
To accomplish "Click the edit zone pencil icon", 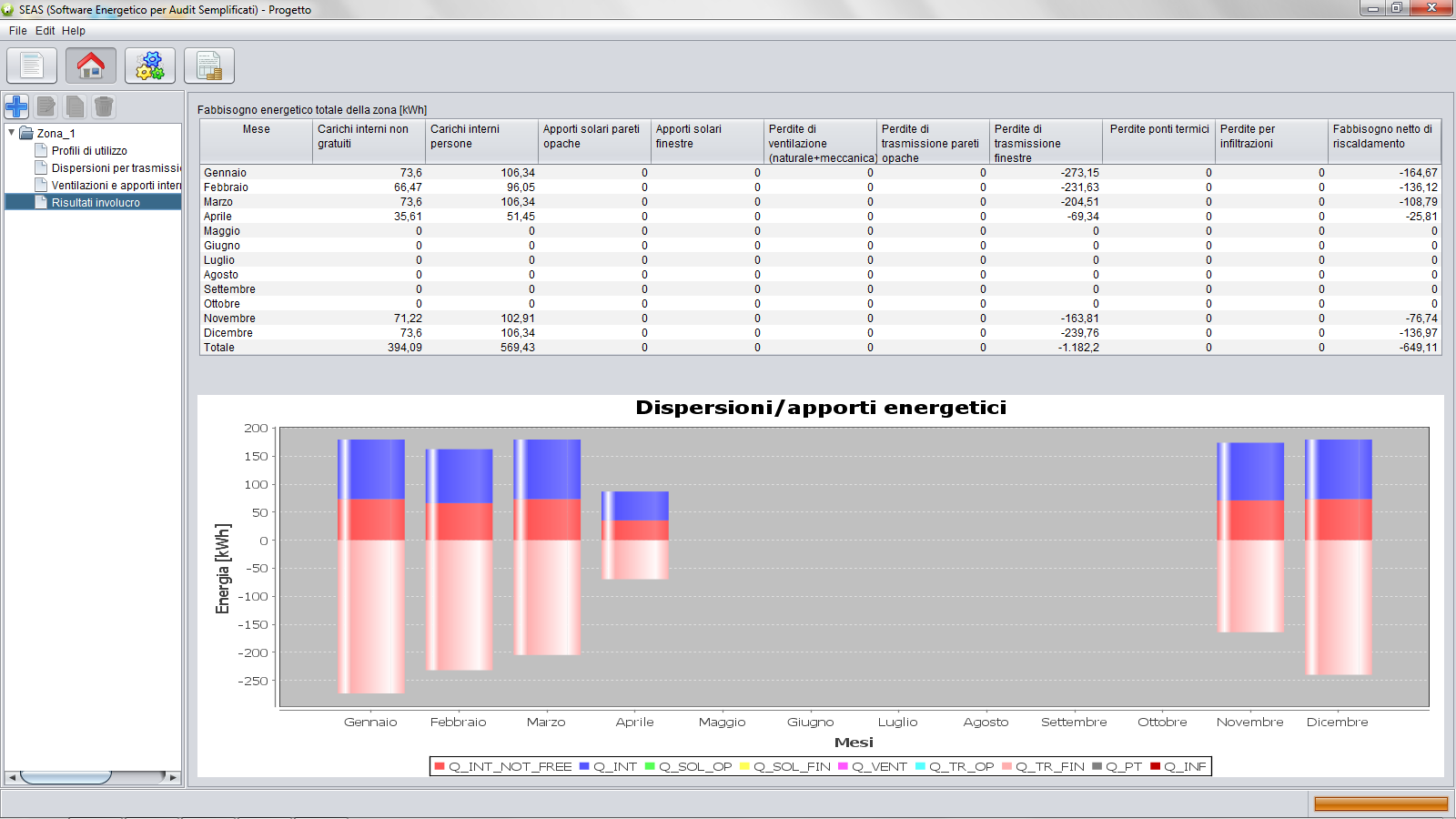I will coord(46,106).
